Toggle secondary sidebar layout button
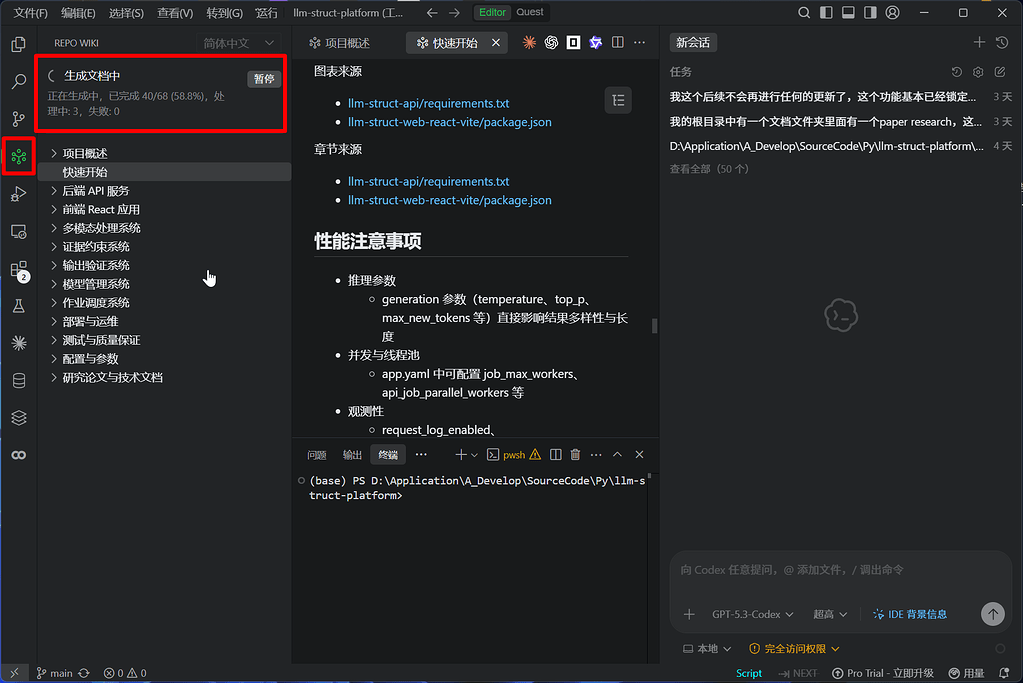 pyautogui.click(x=870, y=12)
